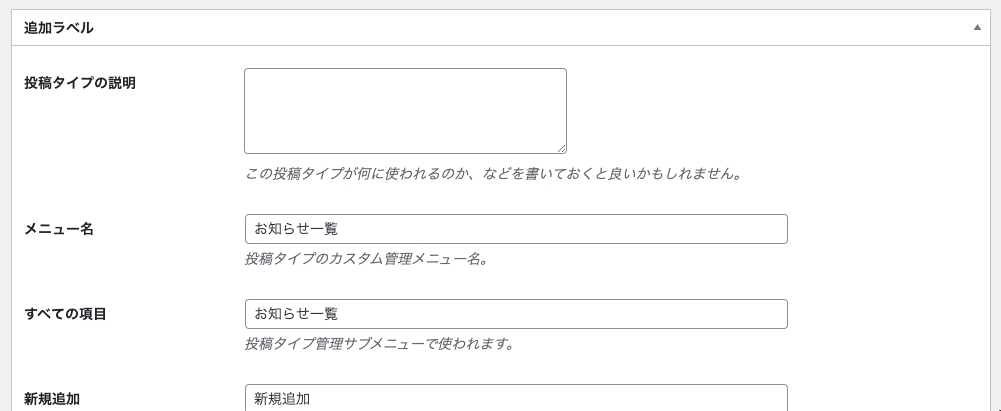
Task: Focus the 投稿タイプの説明 text area
Action: click(405, 111)
